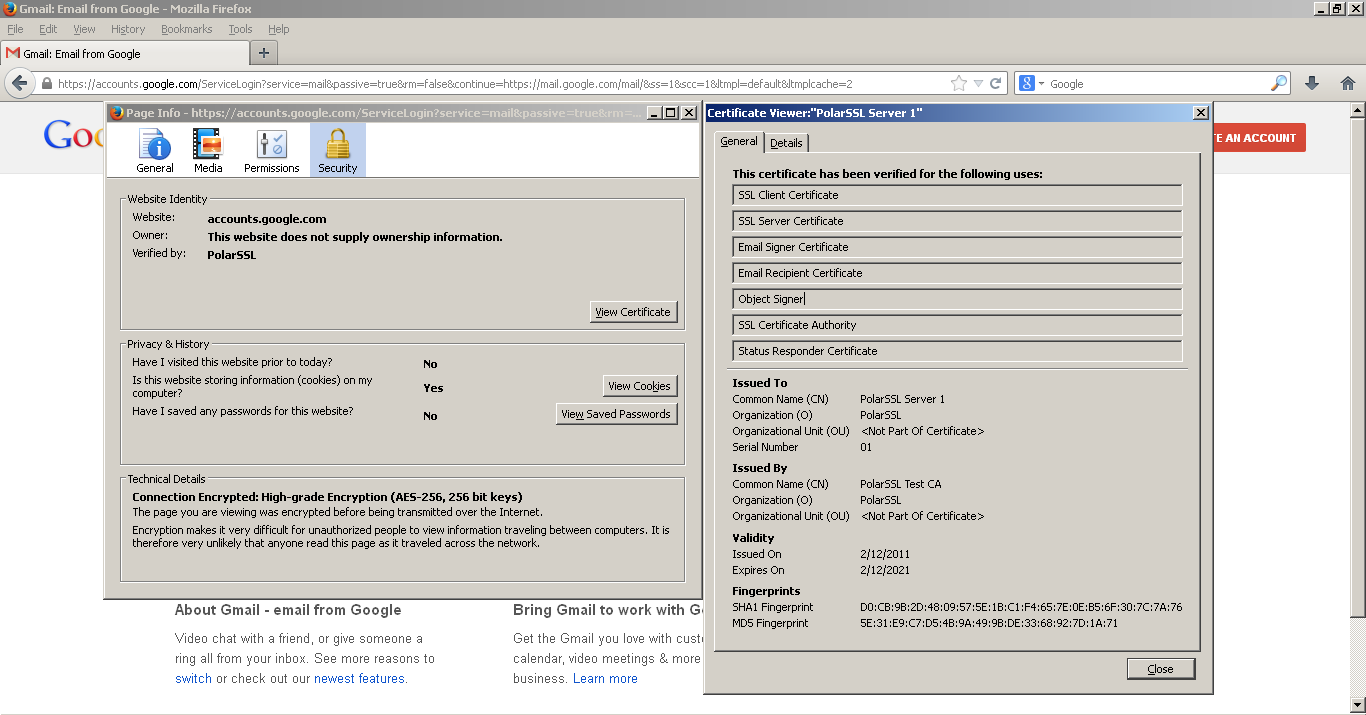
Task: Open the Google search engine selector dropdown
Action: (x=1032, y=84)
